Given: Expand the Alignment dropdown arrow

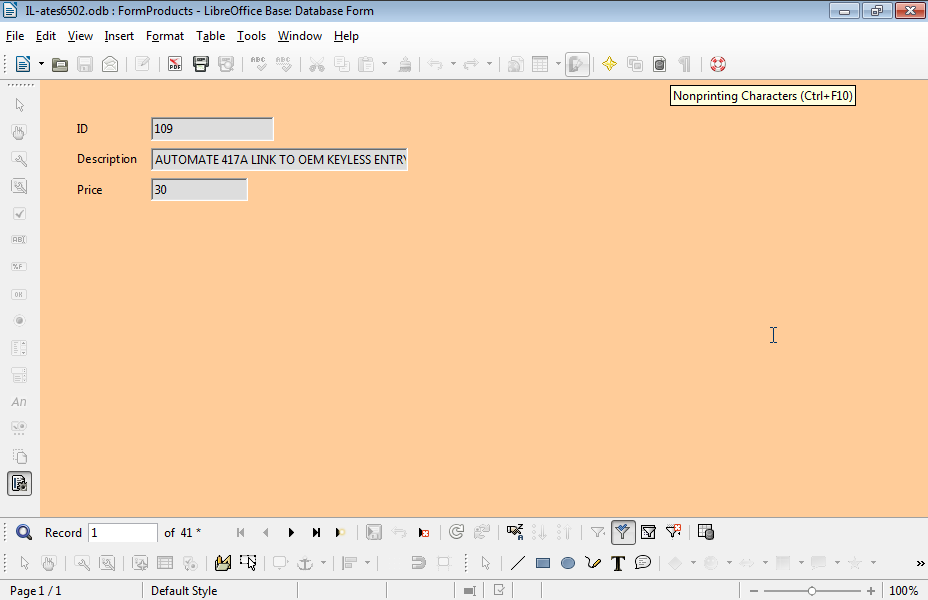Looking at the screenshot, I should [368, 563].
